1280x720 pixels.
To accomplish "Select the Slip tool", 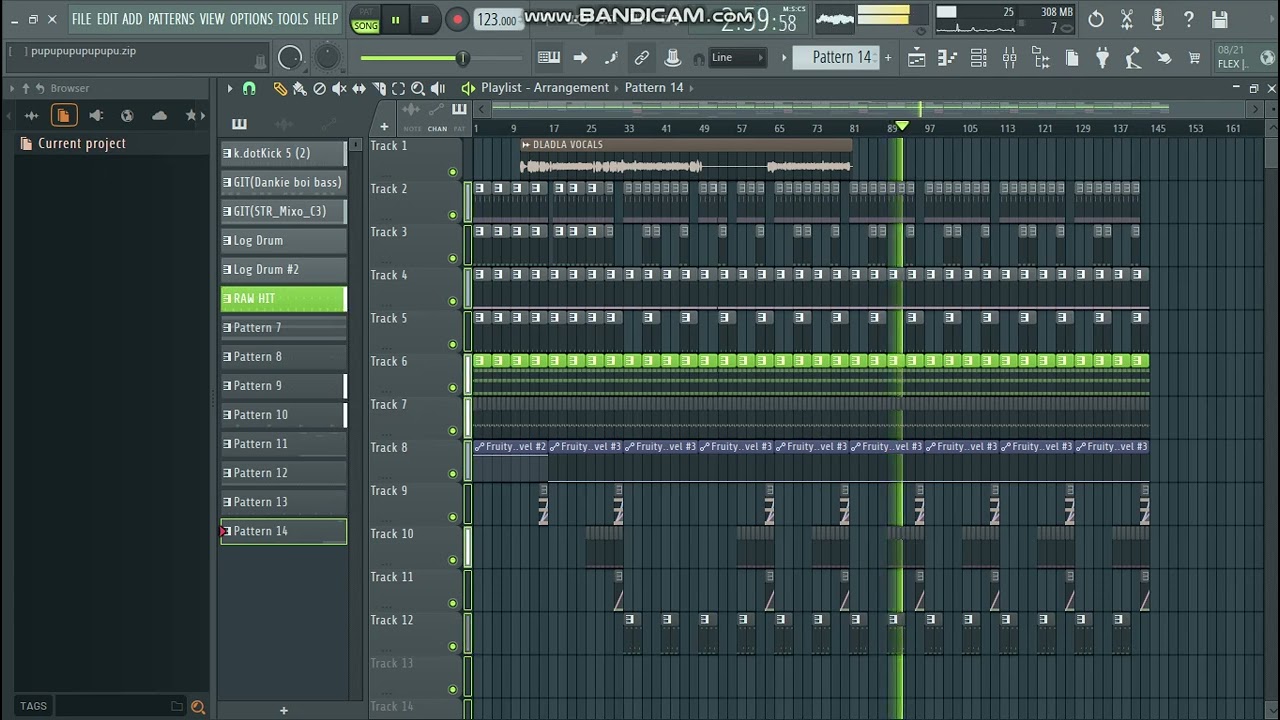I will [359, 88].
